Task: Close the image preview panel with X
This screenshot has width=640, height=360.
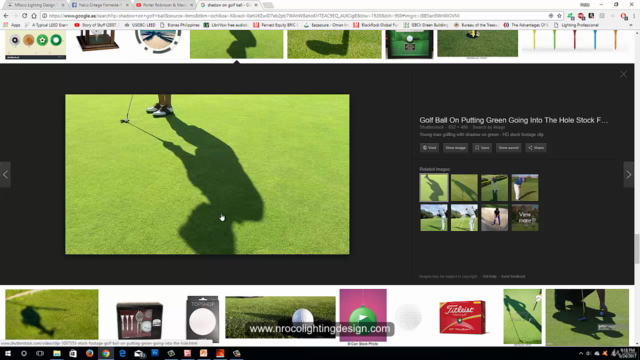Action: (623, 74)
